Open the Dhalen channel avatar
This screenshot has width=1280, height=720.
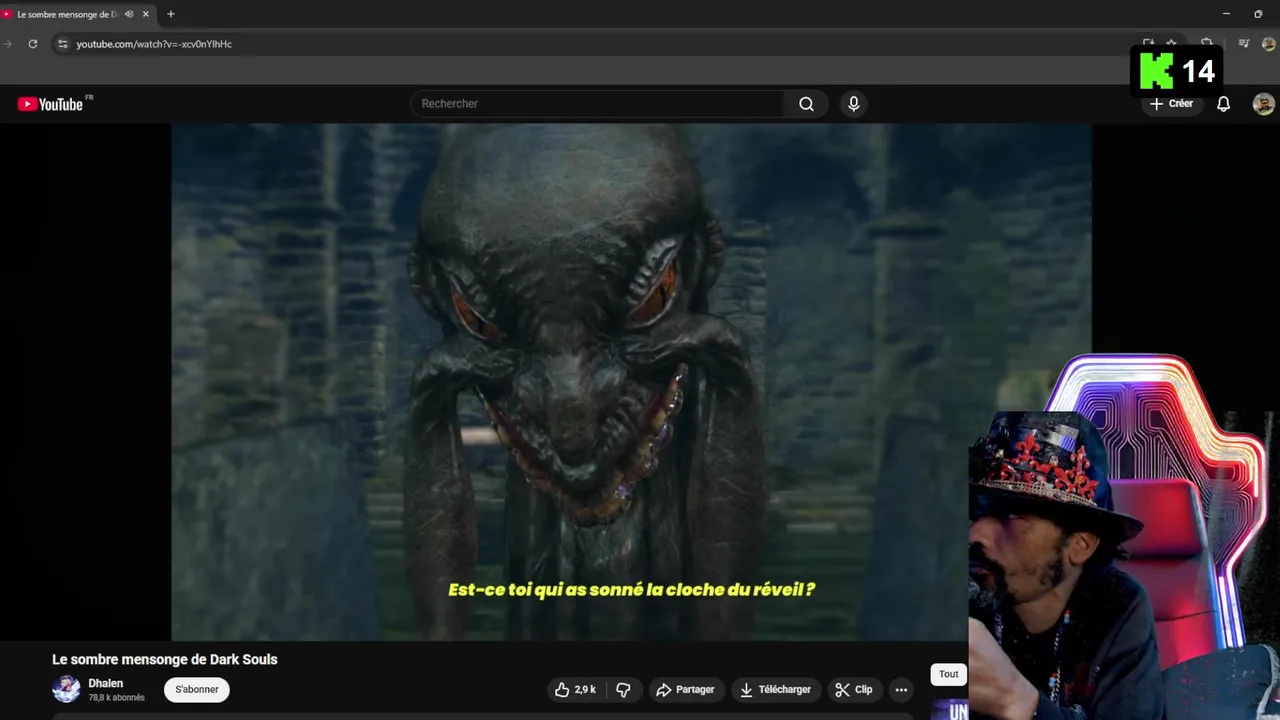(x=66, y=689)
